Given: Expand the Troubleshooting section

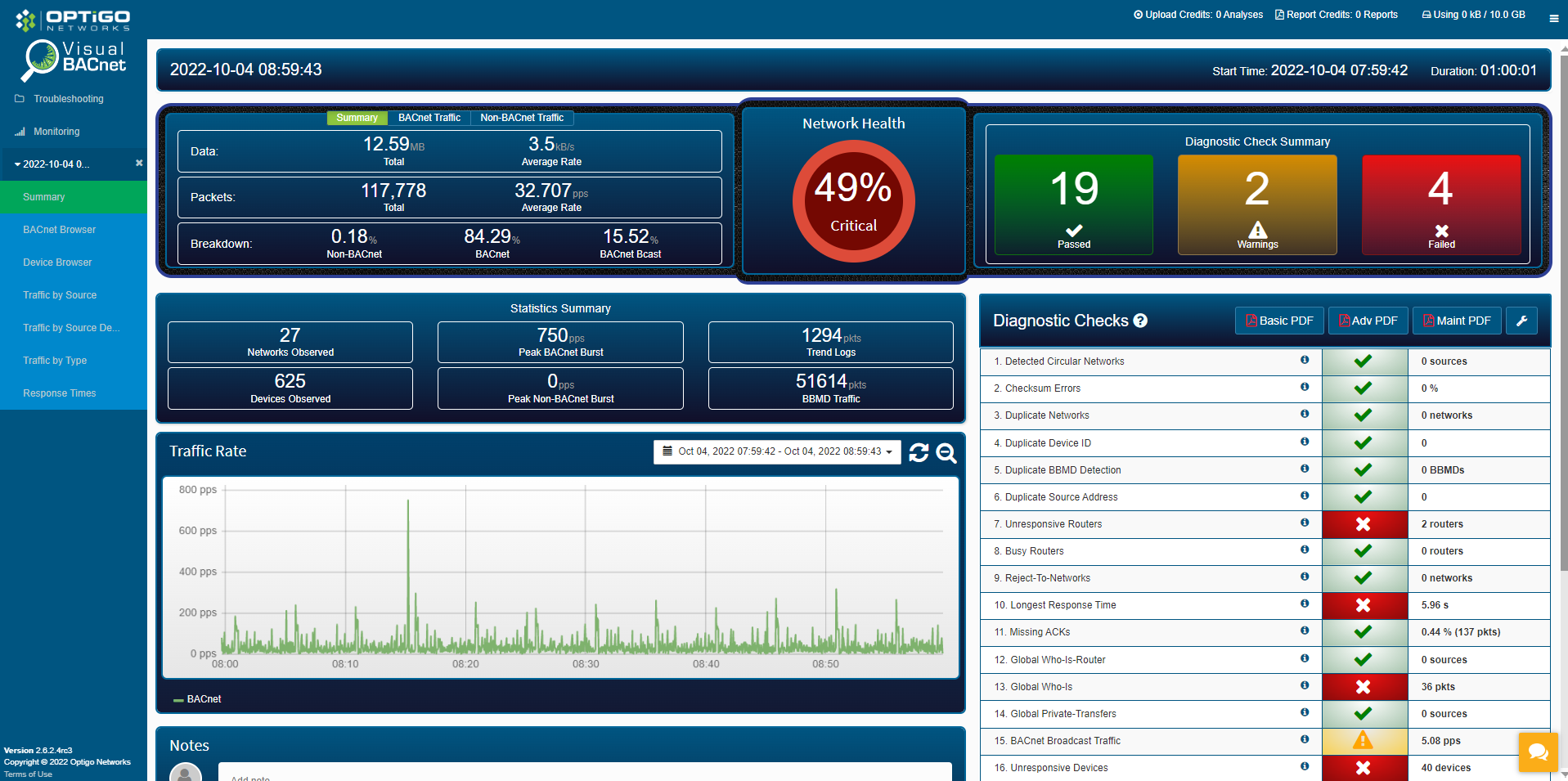Looking at the screenshot, I should pos(68,99).
